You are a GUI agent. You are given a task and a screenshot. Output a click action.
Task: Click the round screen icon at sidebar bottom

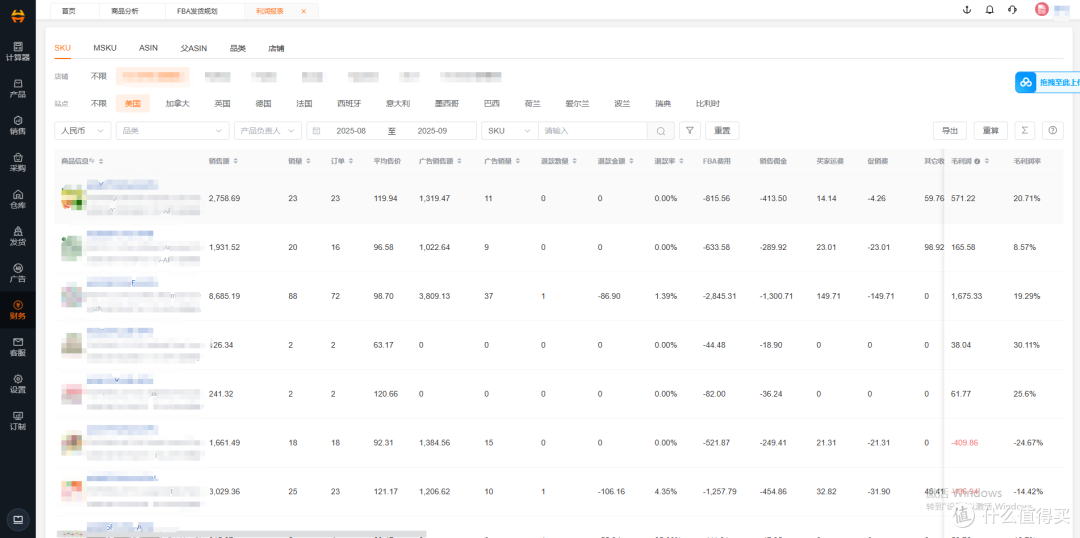(x=18, y=519)
